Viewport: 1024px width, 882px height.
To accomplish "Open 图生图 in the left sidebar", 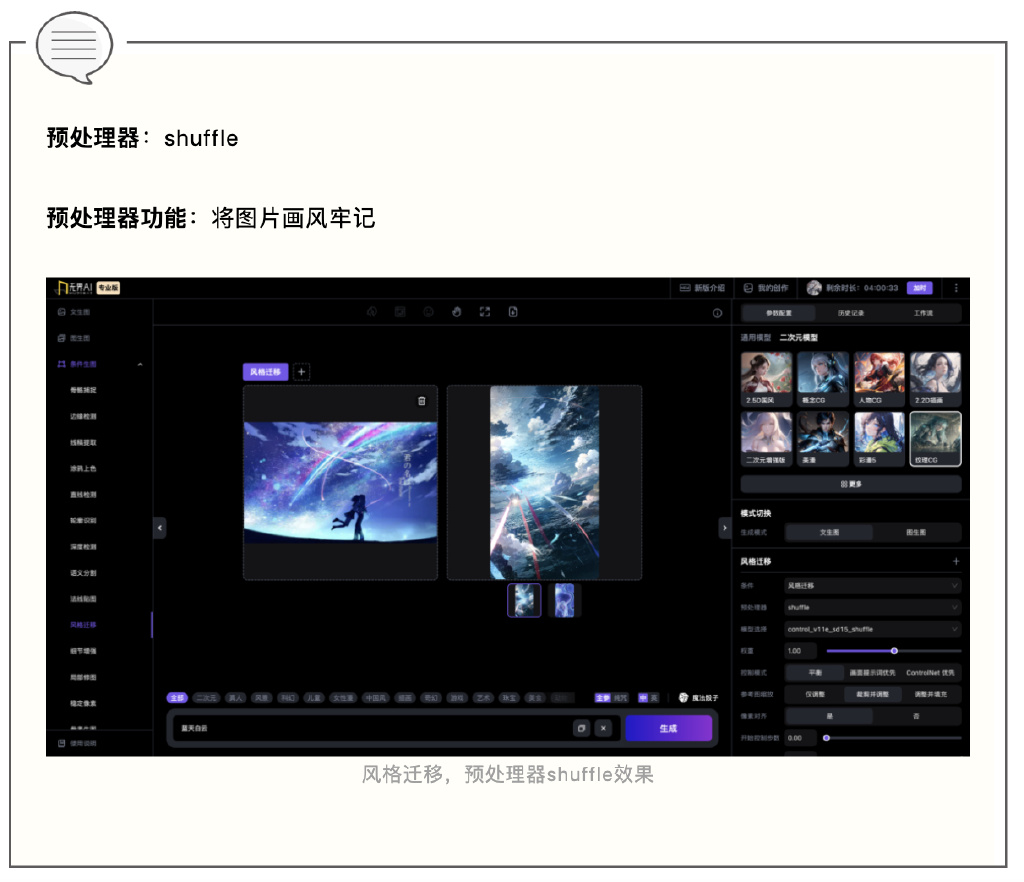I will 74,338.
